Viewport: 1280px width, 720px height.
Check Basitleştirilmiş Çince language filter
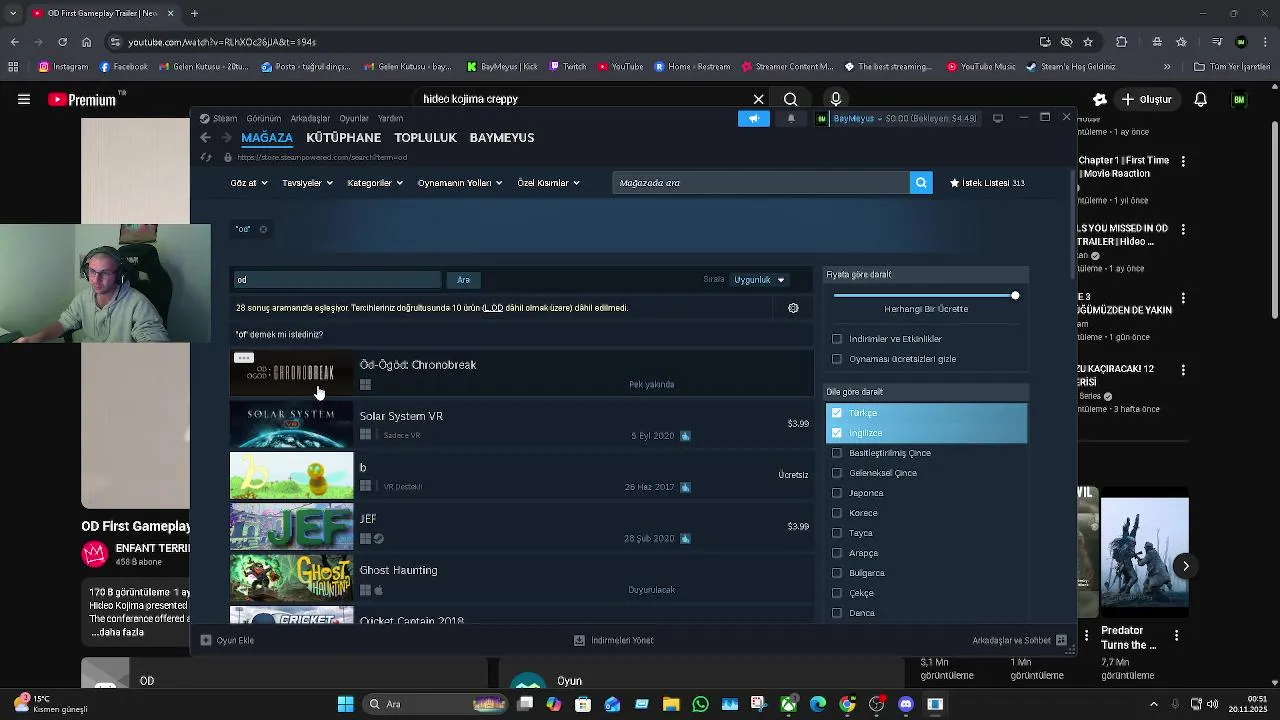pos(837,453)
